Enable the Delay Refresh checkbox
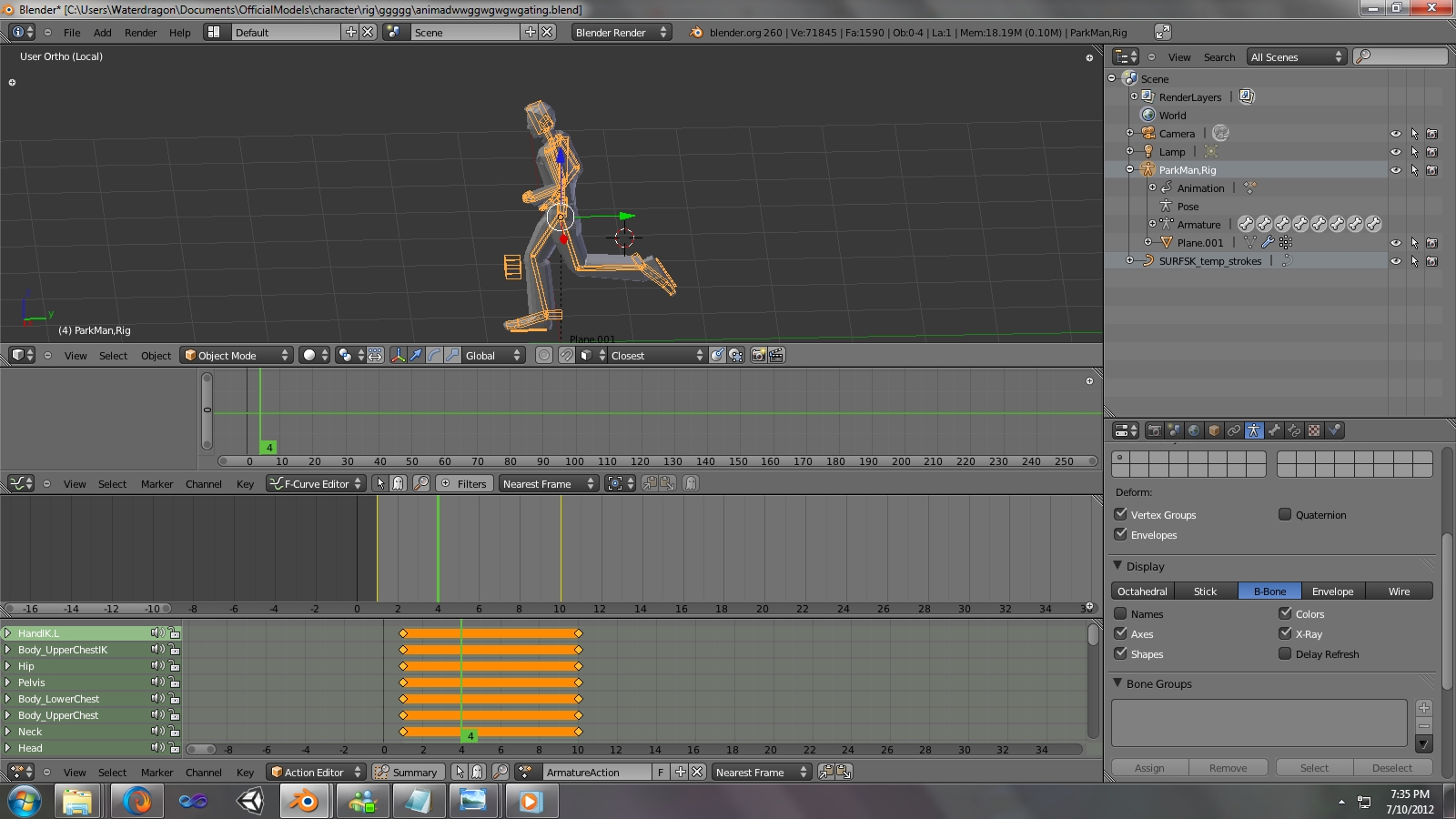The width and height of the screenshot is (1456, 819). click(x=1285, y=653)
